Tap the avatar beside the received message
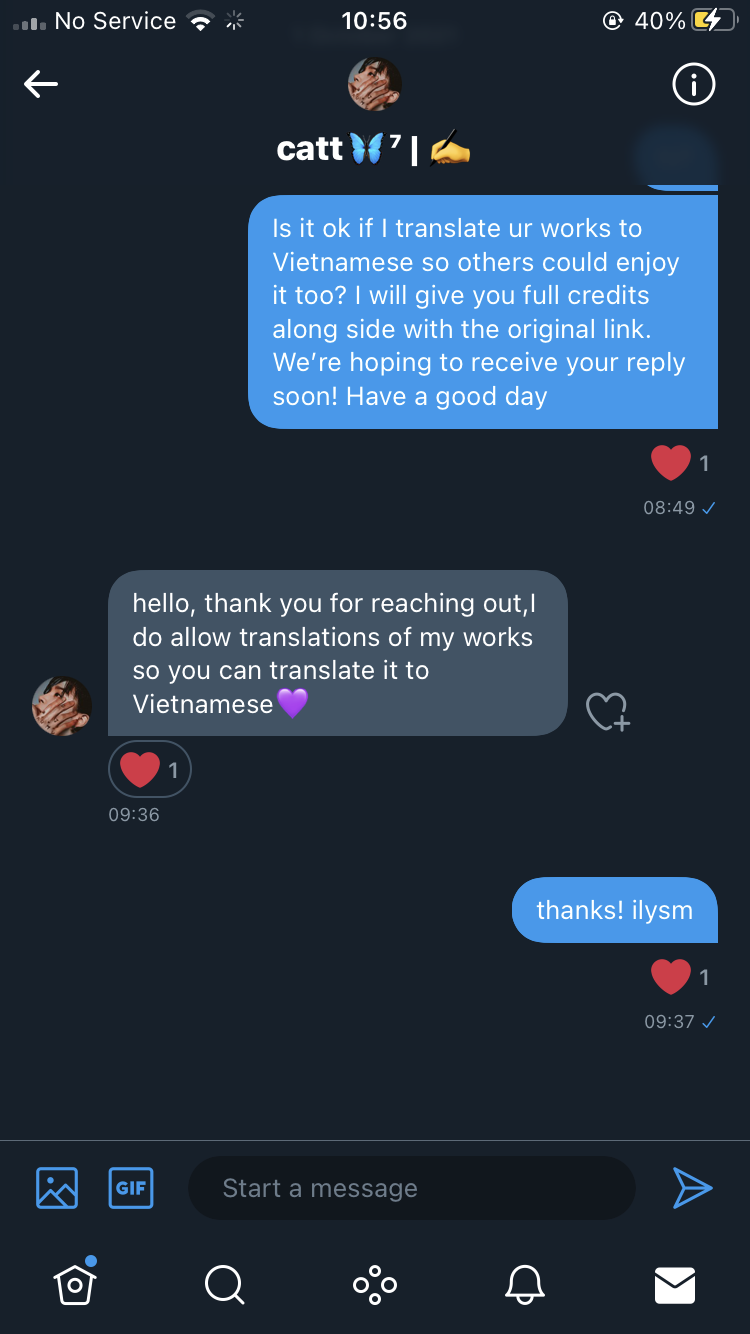750x1334 pixels. 62,705
